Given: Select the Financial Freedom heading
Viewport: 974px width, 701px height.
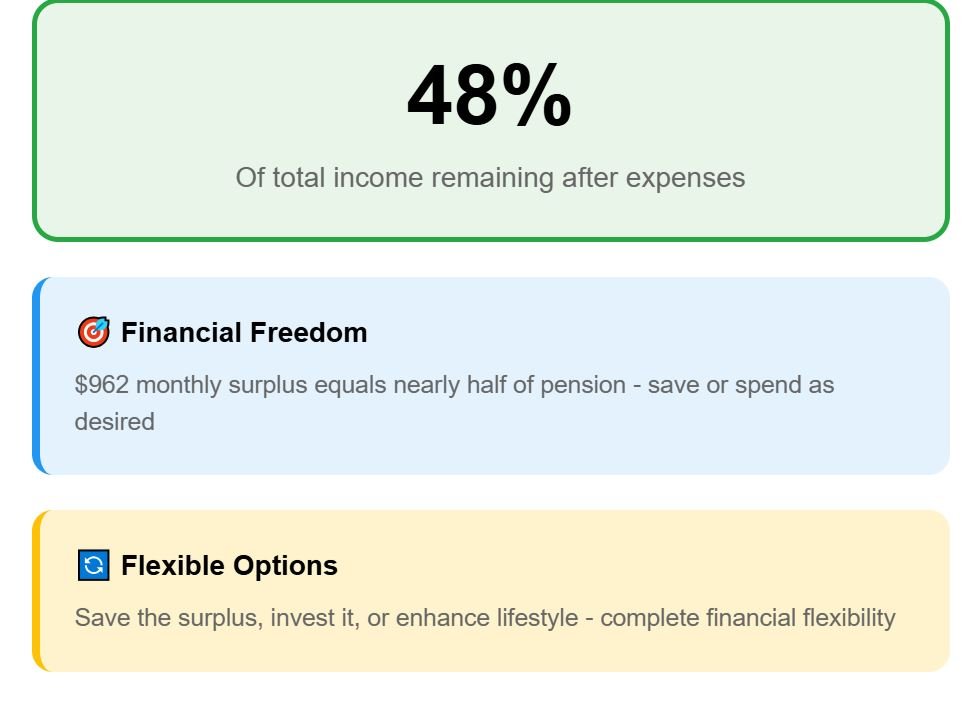Looking at the screenshot, I should (243, 332).
